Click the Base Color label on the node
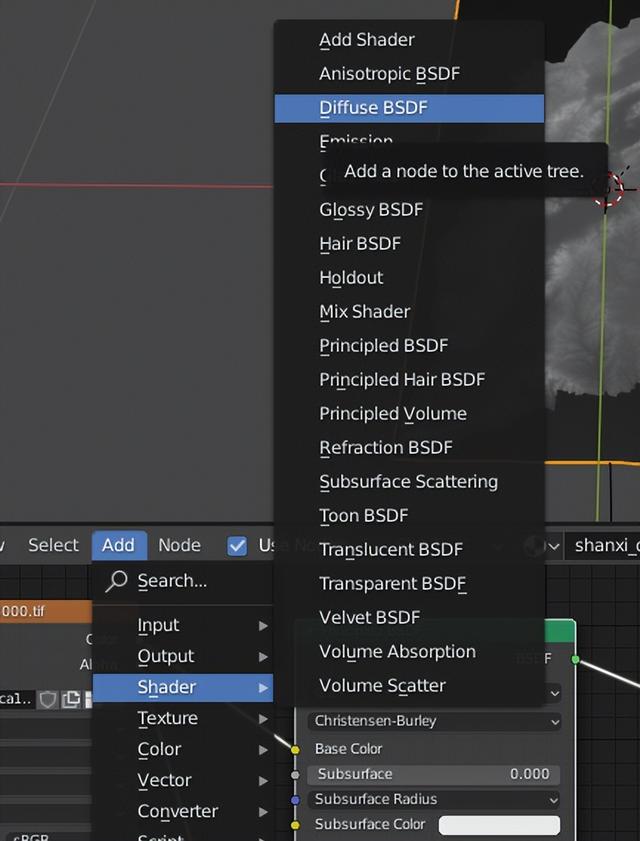This screenshot has height=841, width=640. click(349, 749)
